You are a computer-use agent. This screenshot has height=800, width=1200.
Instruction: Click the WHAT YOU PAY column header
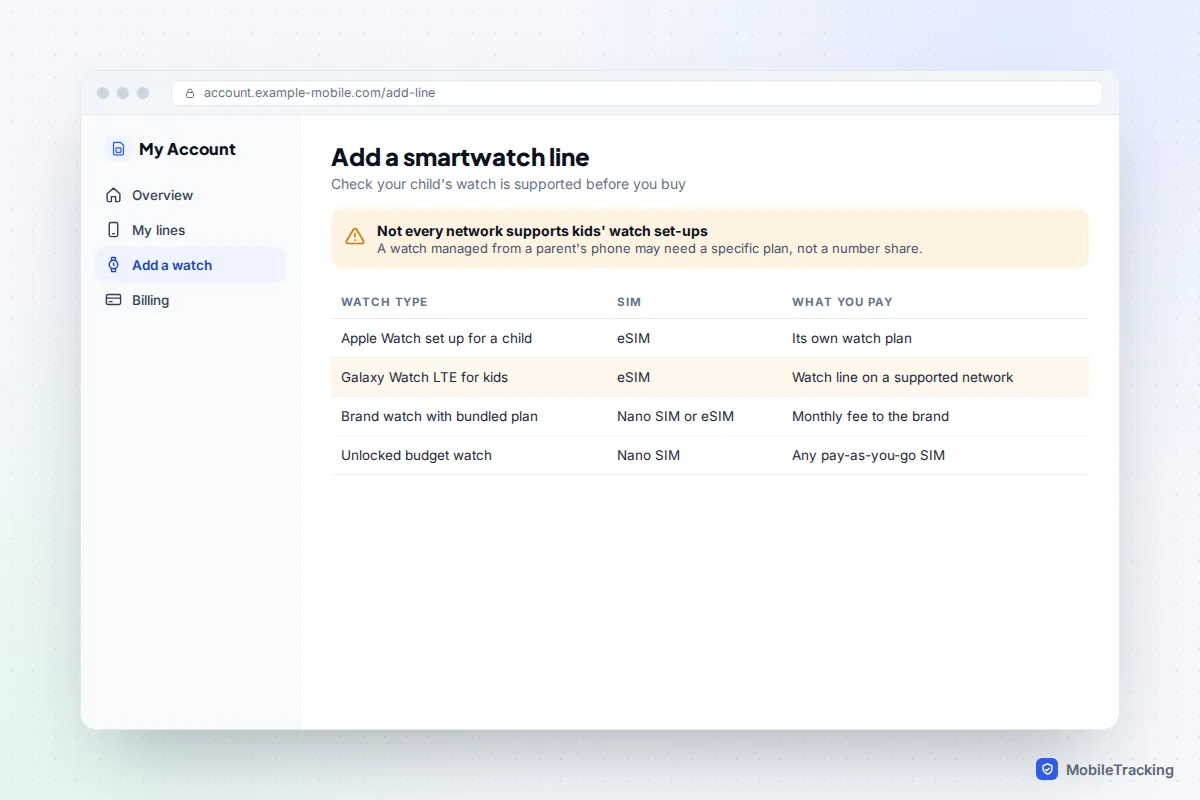[842, 302]
